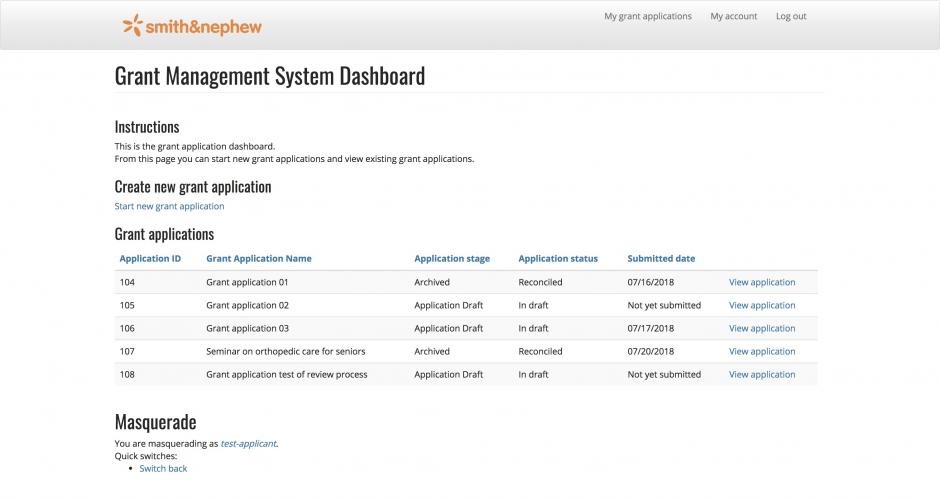View the orthopedic care seminar application

pyautogui.click(x=761, y=351)
